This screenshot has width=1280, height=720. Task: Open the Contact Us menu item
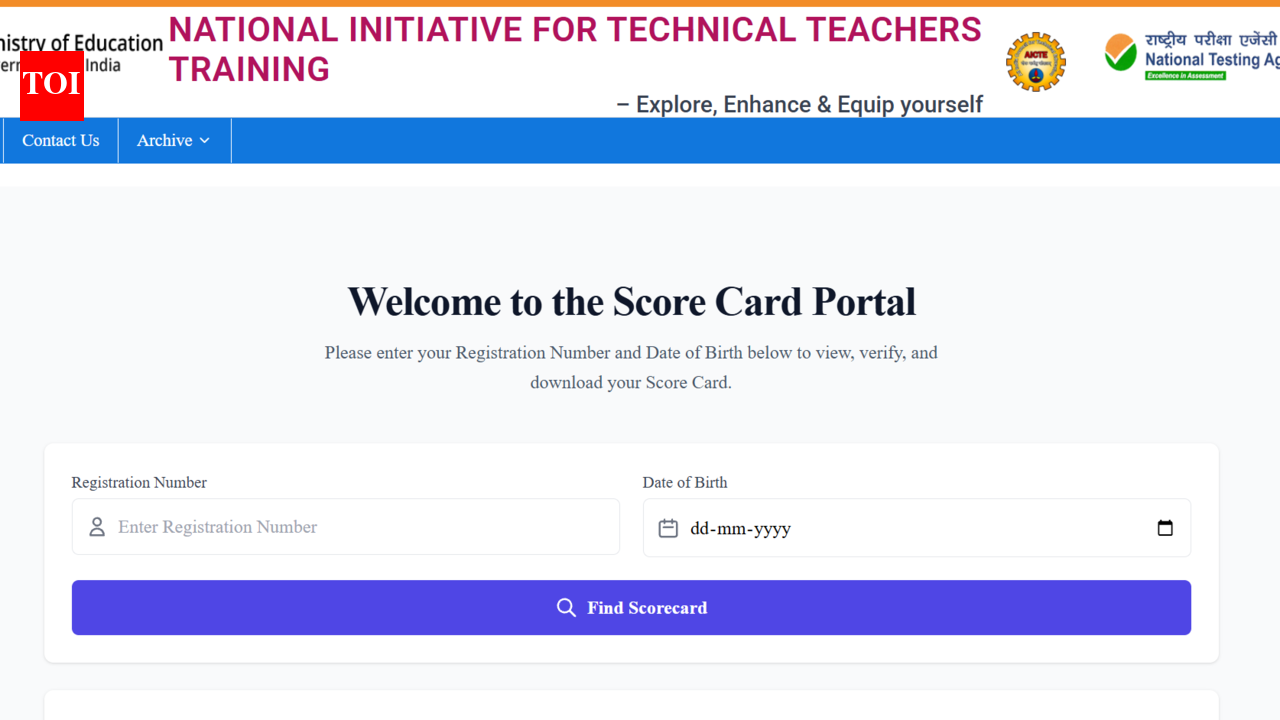60,140
